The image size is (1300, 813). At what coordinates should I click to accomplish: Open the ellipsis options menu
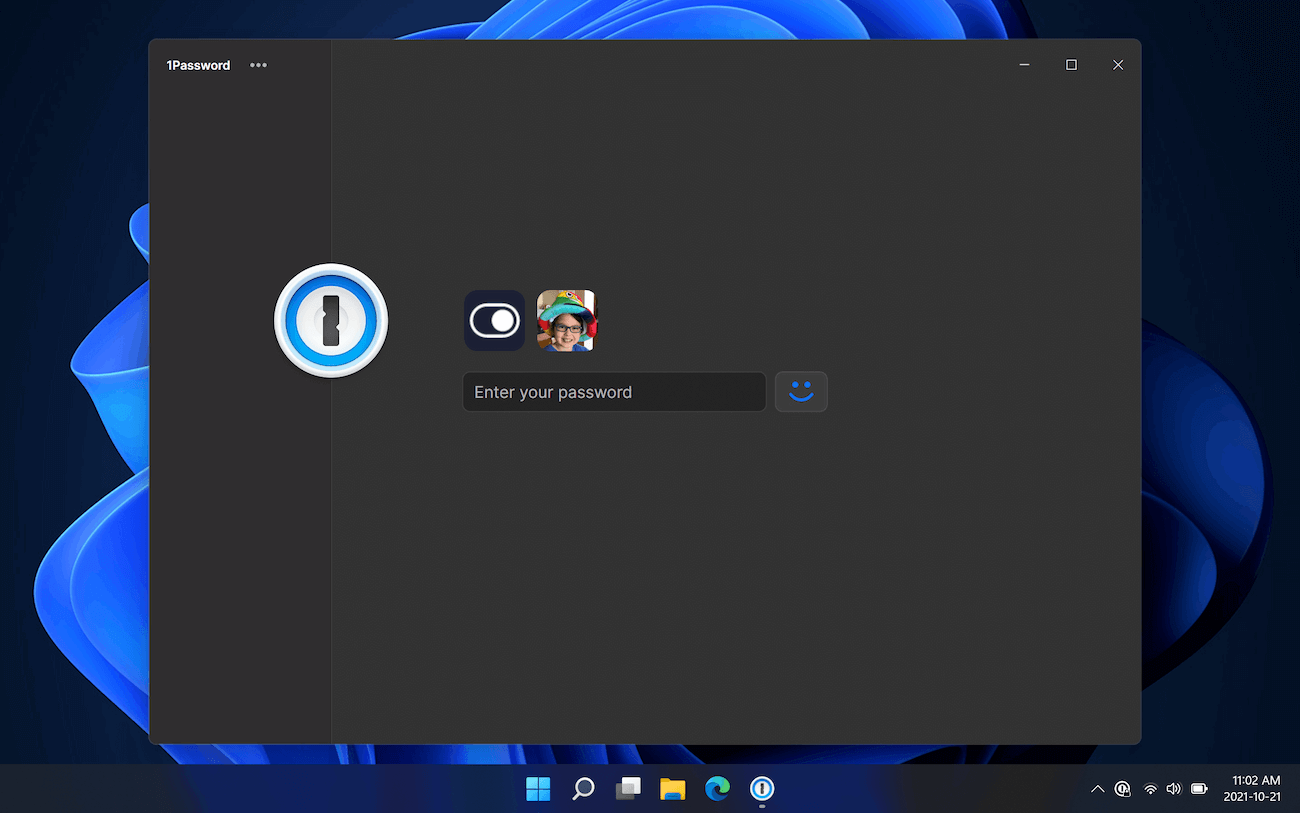point(258,64)
